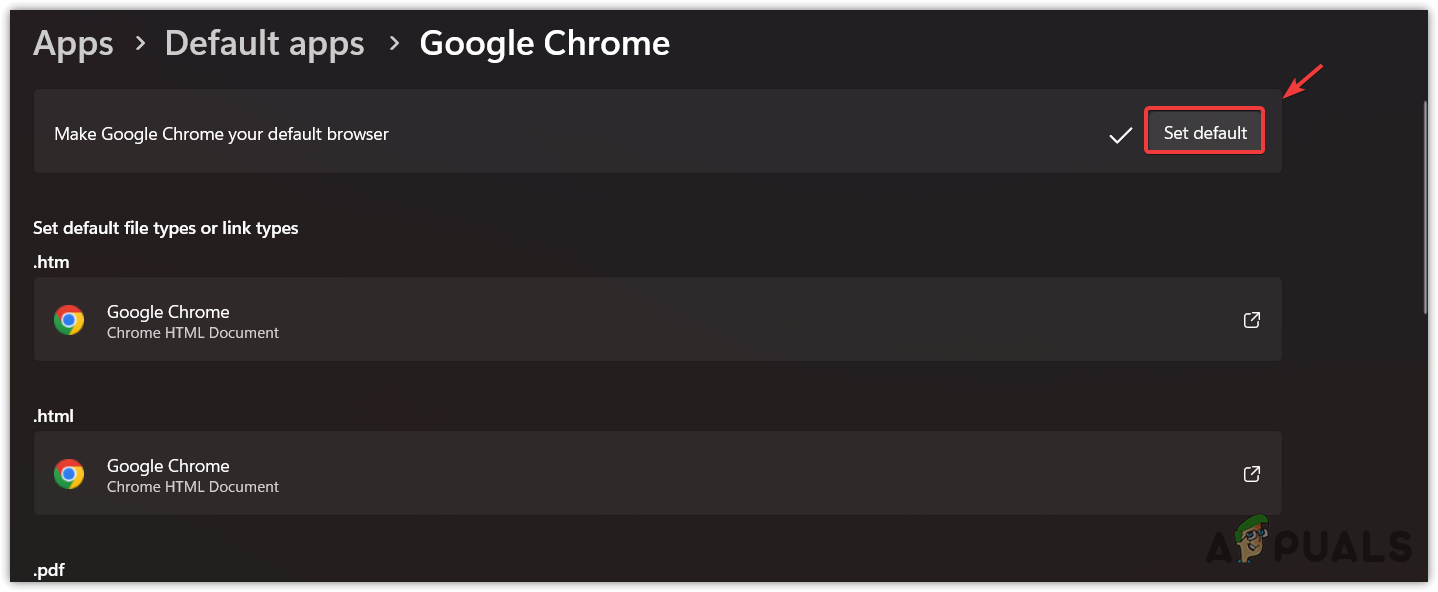Image resolution: width=1438 pixels, height=592 pixels.
Task: Click the .html file type label
Action: pos(54,416)
